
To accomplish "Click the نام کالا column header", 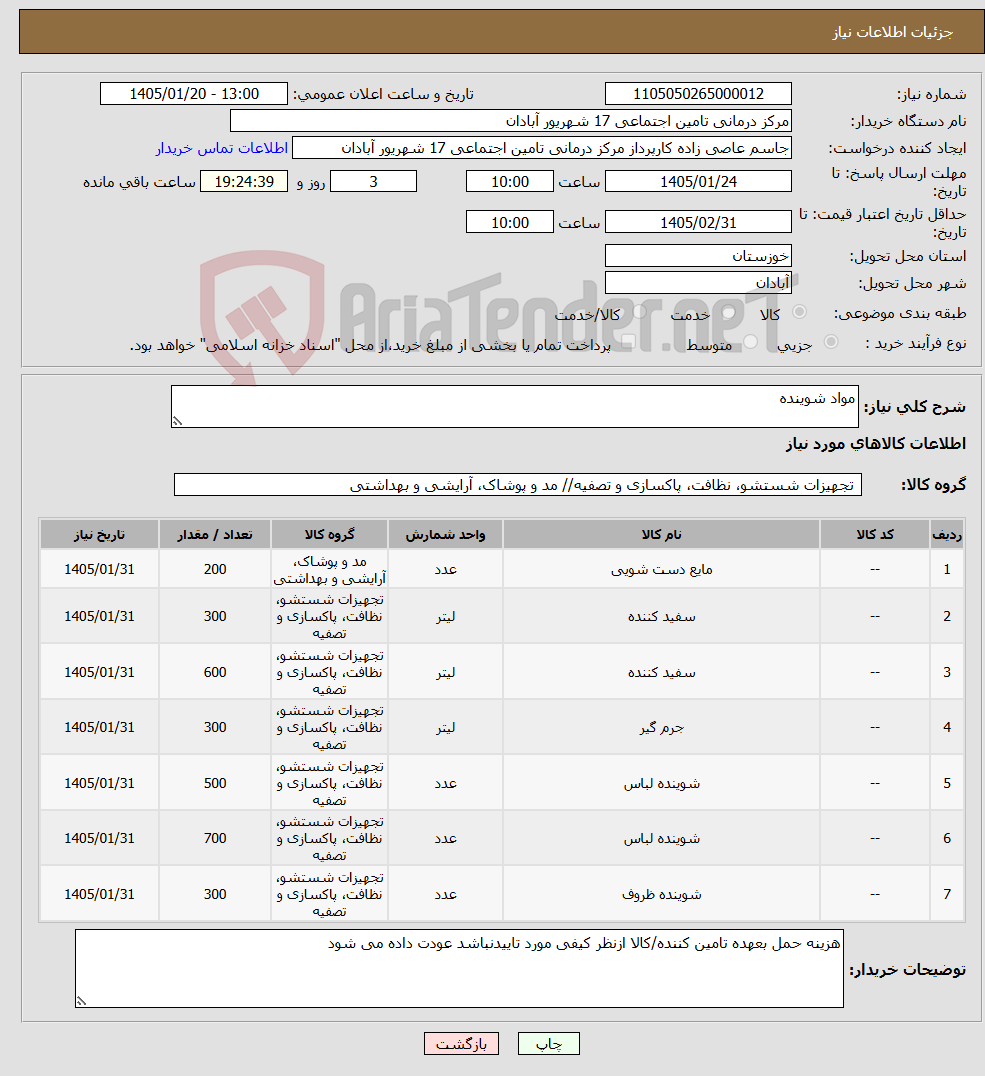I will tap(661, 535).
